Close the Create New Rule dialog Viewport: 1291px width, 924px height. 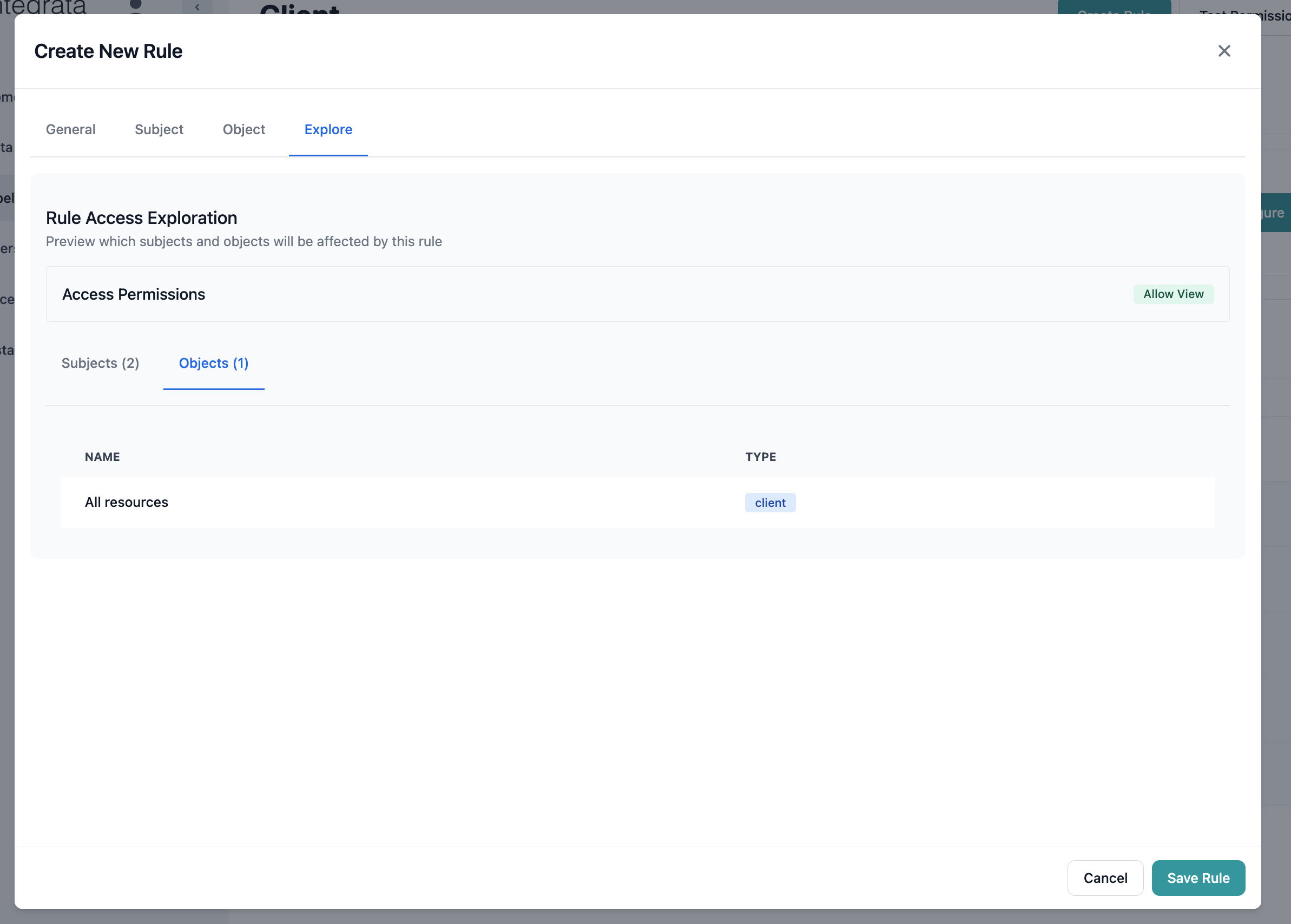click(x=1224, y=51)
